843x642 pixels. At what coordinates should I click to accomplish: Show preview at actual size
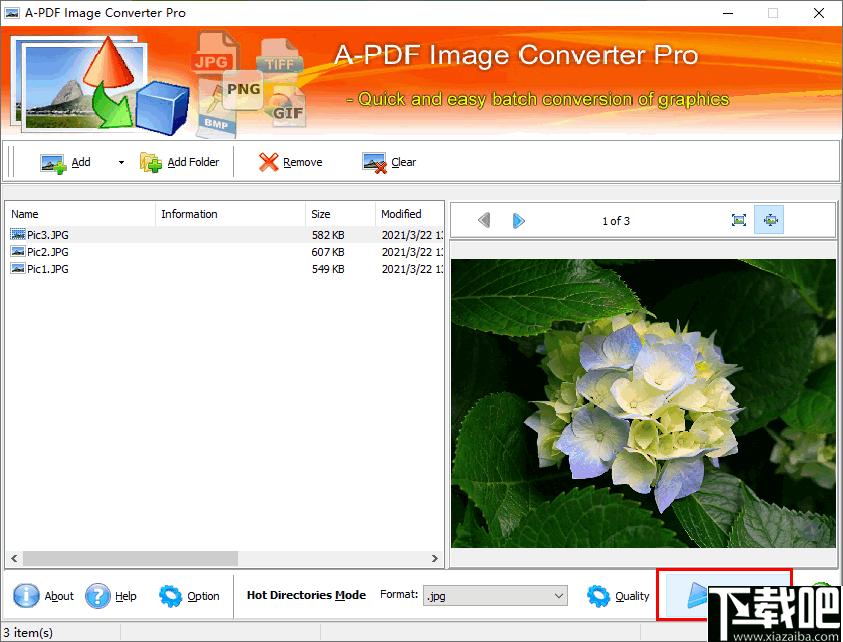pyautogui.click(x=739, y=220)
